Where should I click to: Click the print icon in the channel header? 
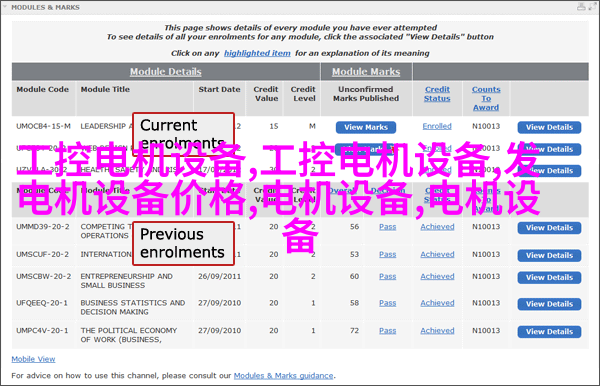tap(581, 7)
